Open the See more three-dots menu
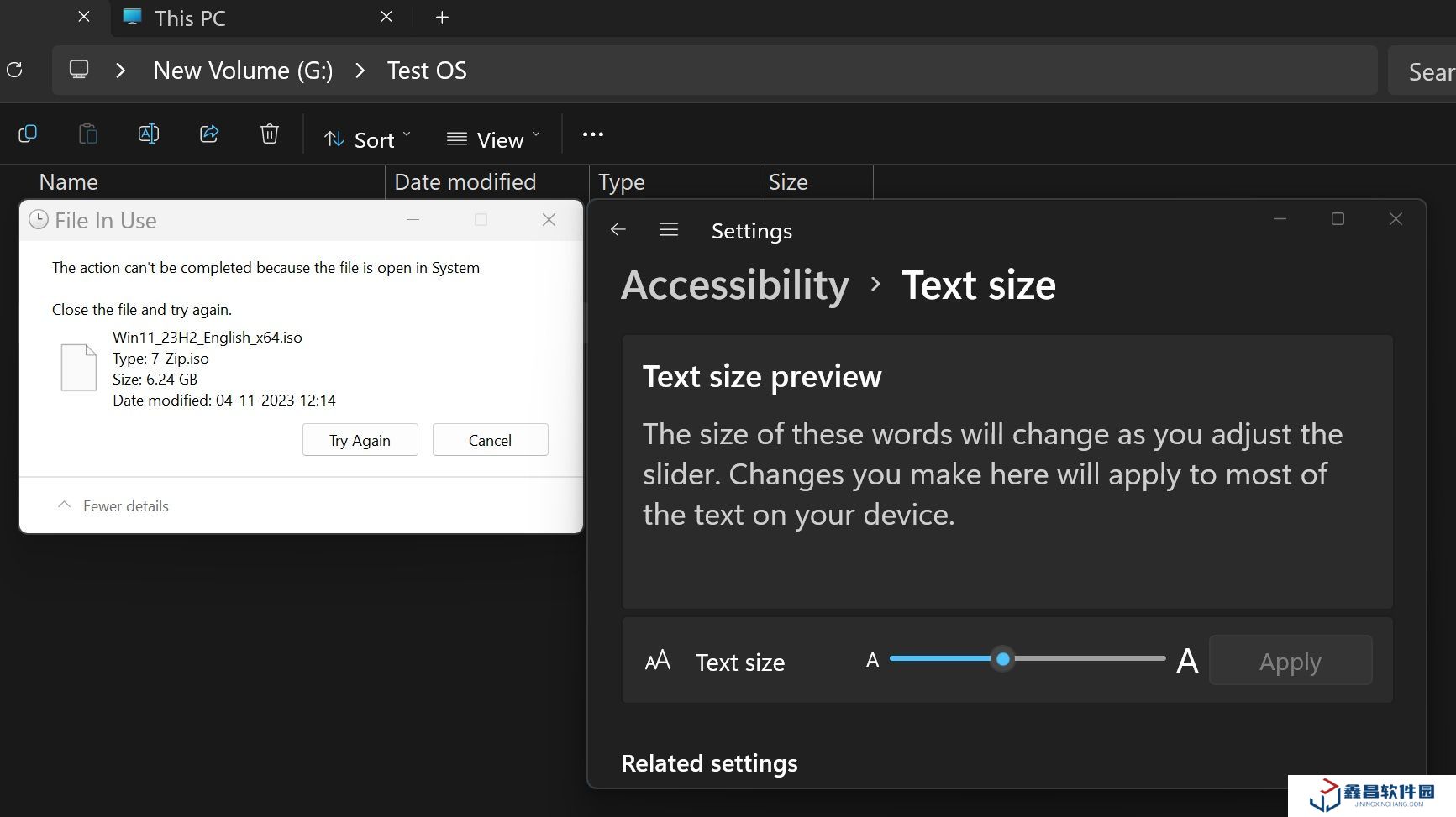 (593, 134)
